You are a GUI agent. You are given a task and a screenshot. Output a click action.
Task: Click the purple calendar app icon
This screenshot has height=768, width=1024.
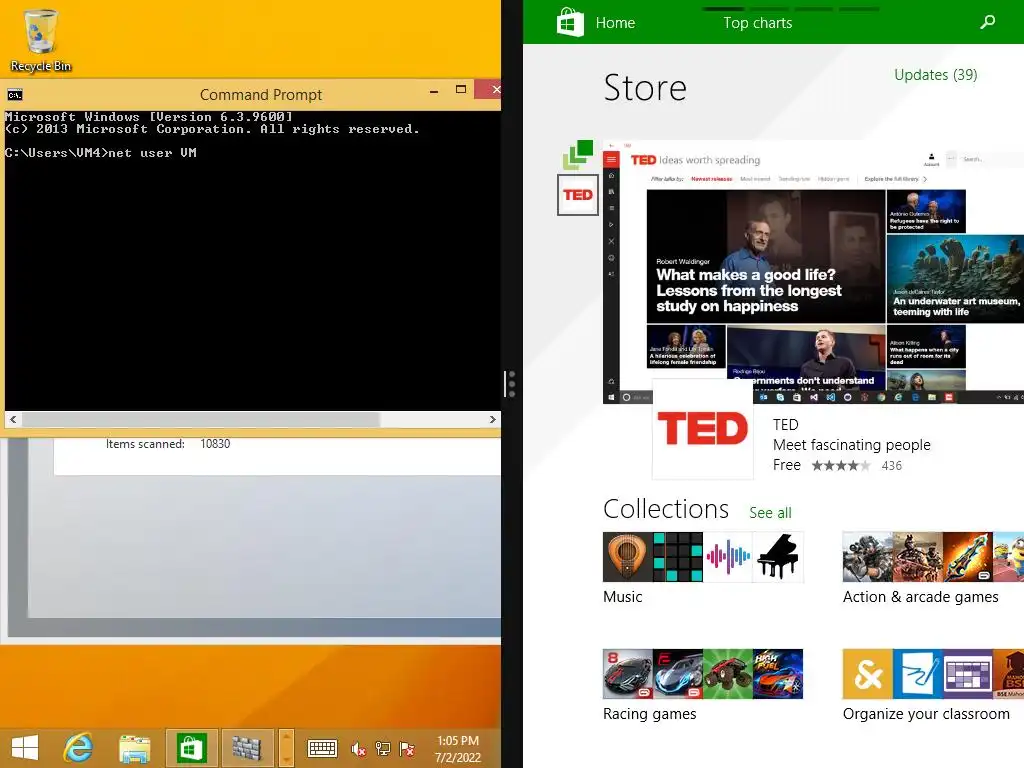click(x=968, y=674)
